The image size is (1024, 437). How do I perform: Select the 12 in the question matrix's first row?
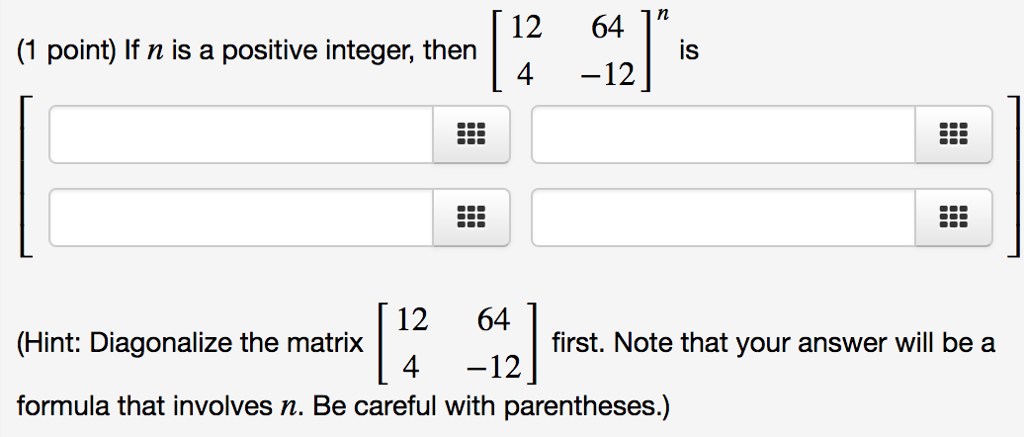coord(526,28)
